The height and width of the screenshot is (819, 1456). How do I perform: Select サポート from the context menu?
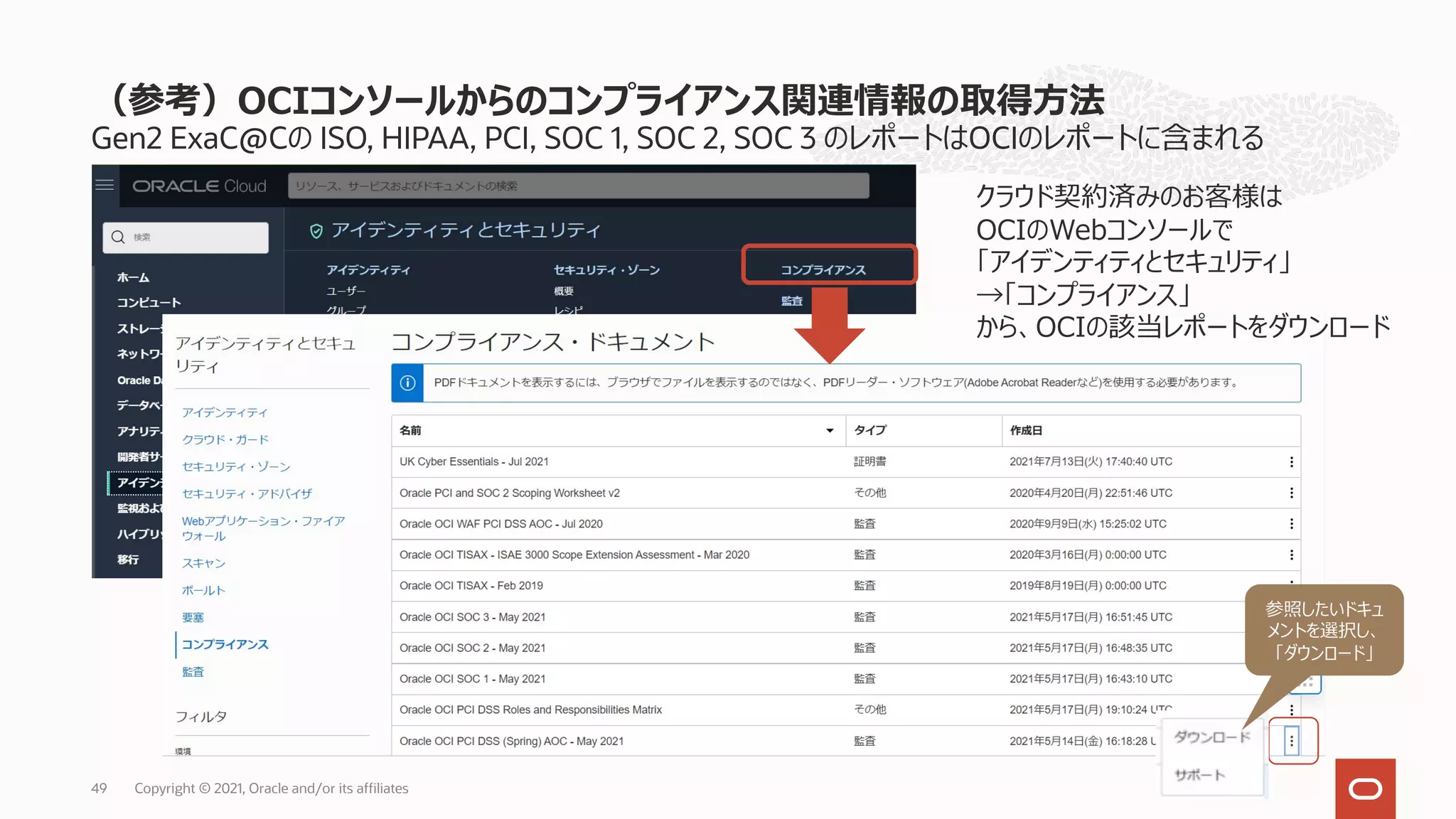pyautogui.click(x=1199, y=775)
